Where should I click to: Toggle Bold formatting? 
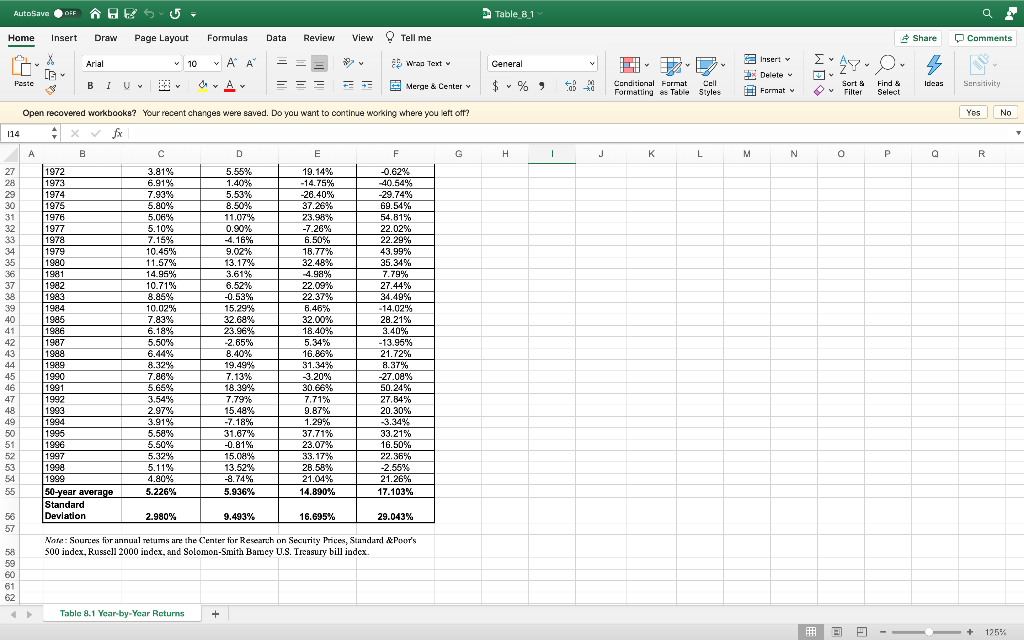click(90, 86)
